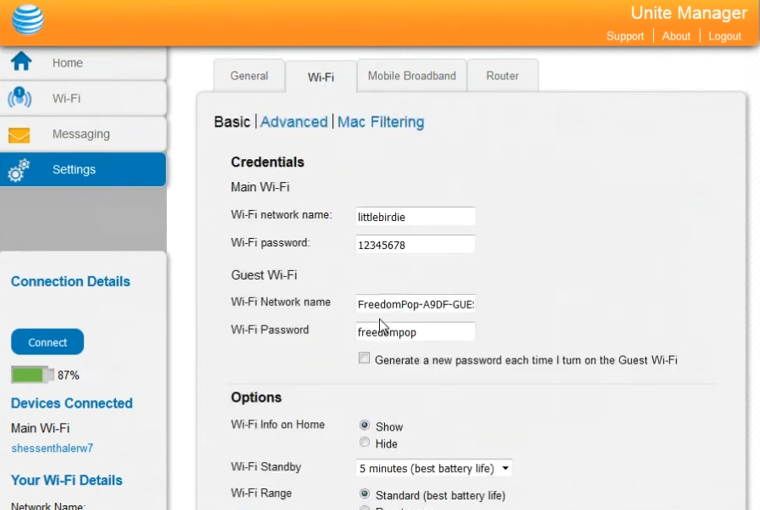Click the Home house icon in sidebar
The width and height of the screenshot is (760, 510).
(x=21, y=62)
